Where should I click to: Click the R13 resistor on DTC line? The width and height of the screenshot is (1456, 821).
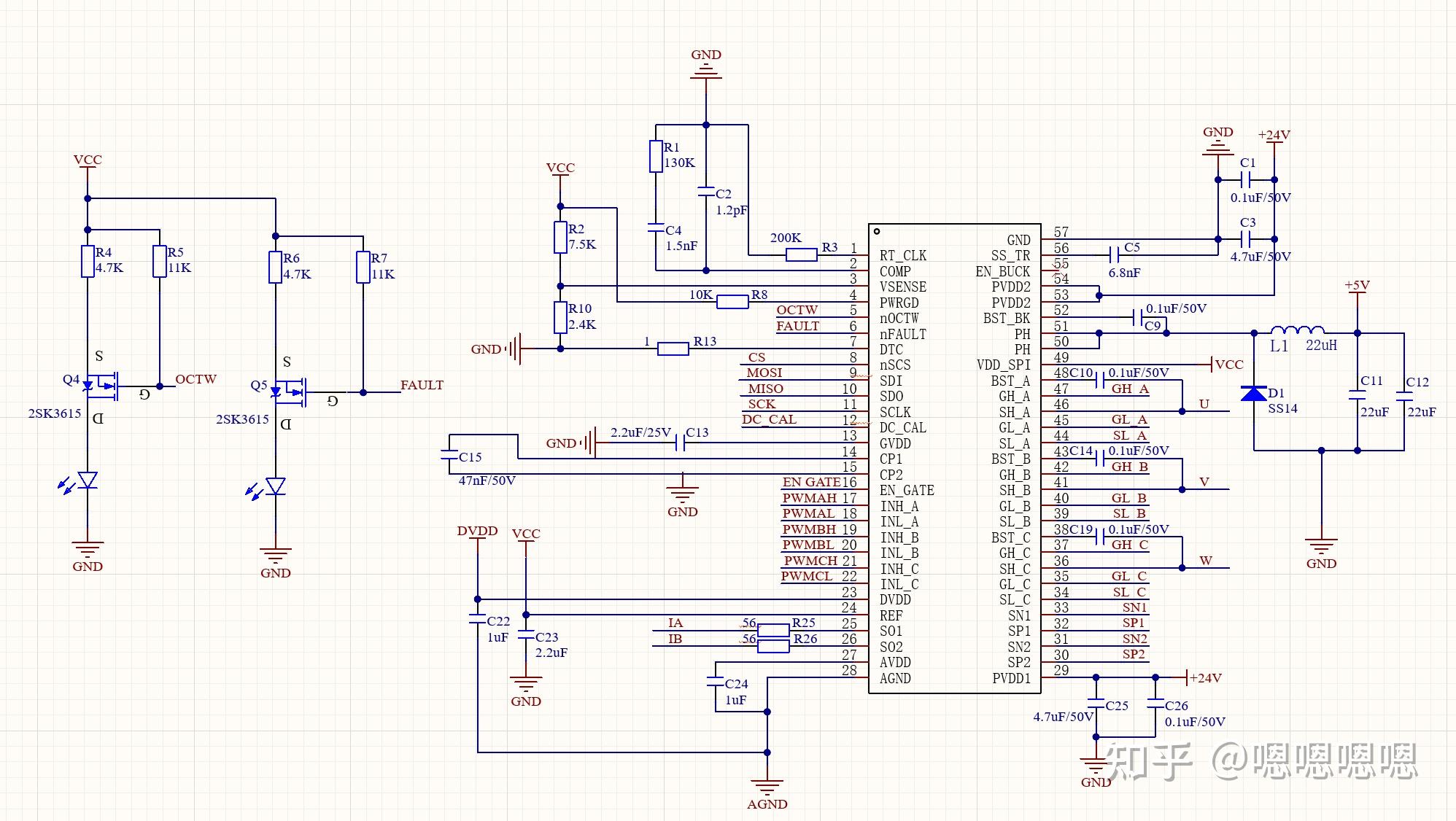(673, 349)
